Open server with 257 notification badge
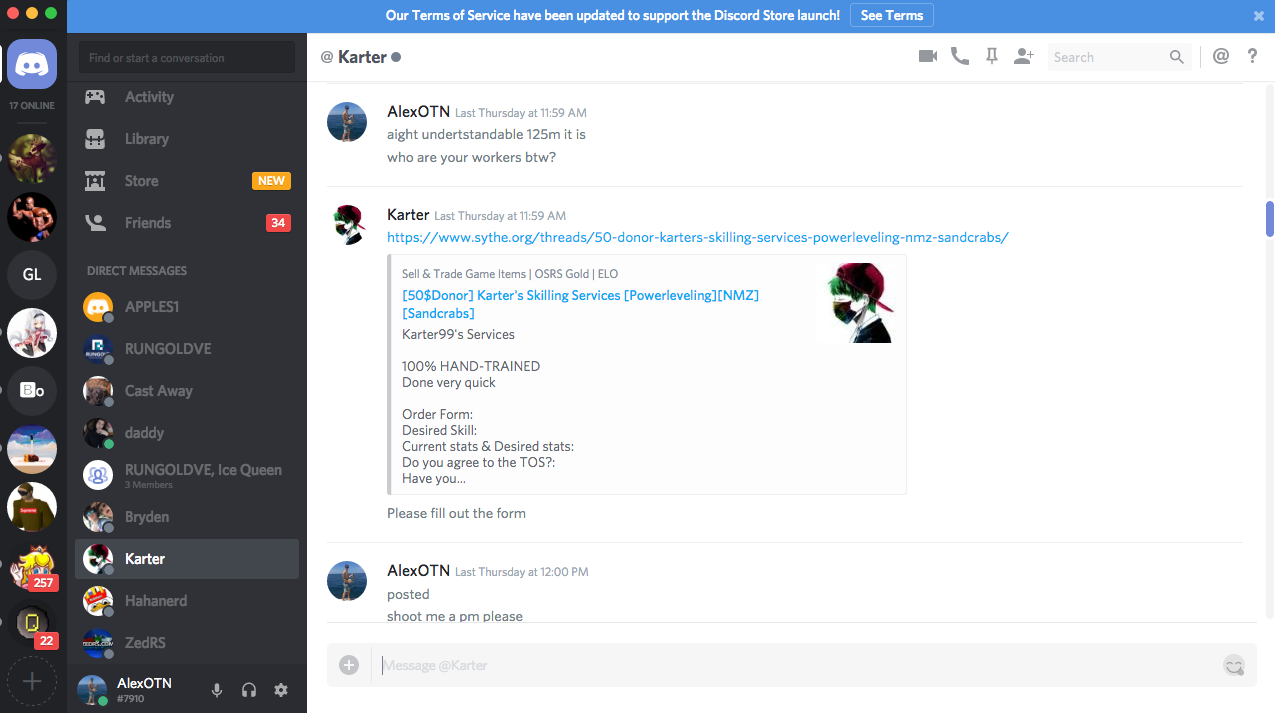The width and height of the screenshot is (1275, 713). click(32, 566)
